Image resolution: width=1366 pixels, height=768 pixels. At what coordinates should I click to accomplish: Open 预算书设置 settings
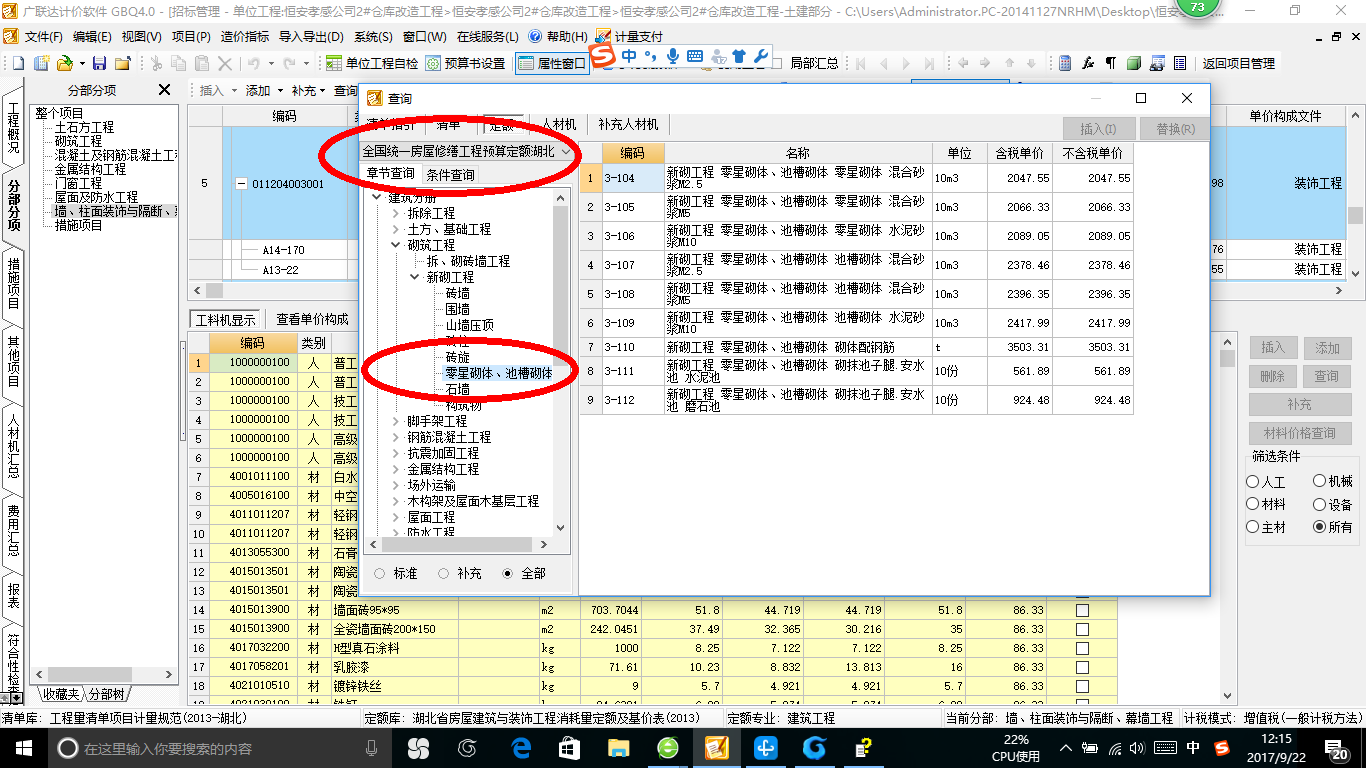(465, 63)
